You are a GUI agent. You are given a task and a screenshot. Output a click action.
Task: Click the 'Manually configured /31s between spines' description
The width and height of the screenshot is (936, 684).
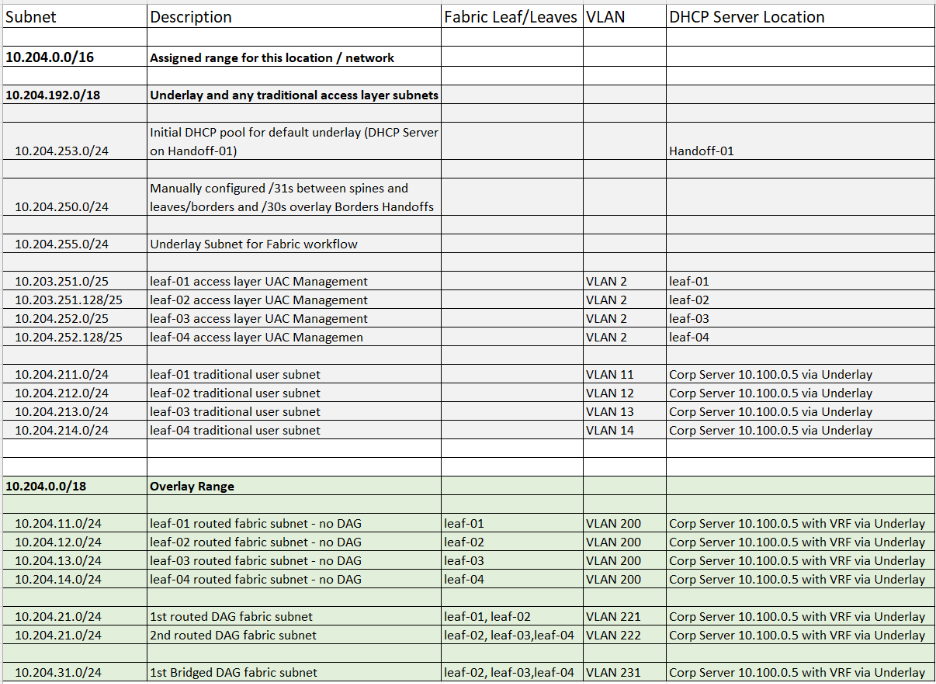pyautogui.click(x=294, y=197)
